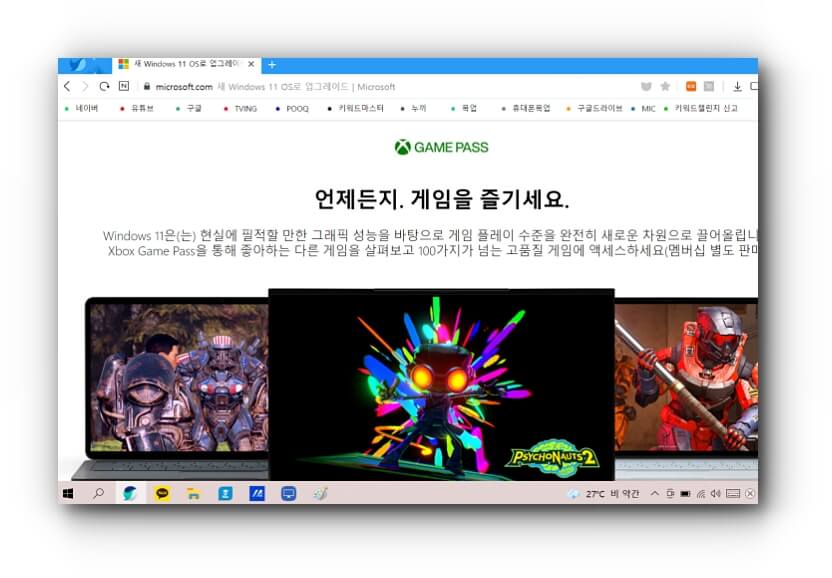The image size is (832, 578).
Task: Open the MIC bookmark
Action: point(643,108)
